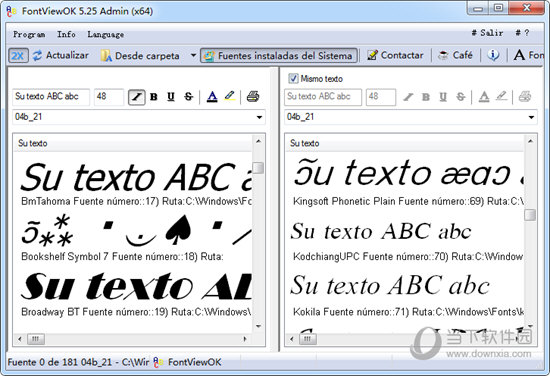Expand the right 04b_21 font dropdown
The width and height of the screenshot is (550, 376).
[x=531, y=117]
